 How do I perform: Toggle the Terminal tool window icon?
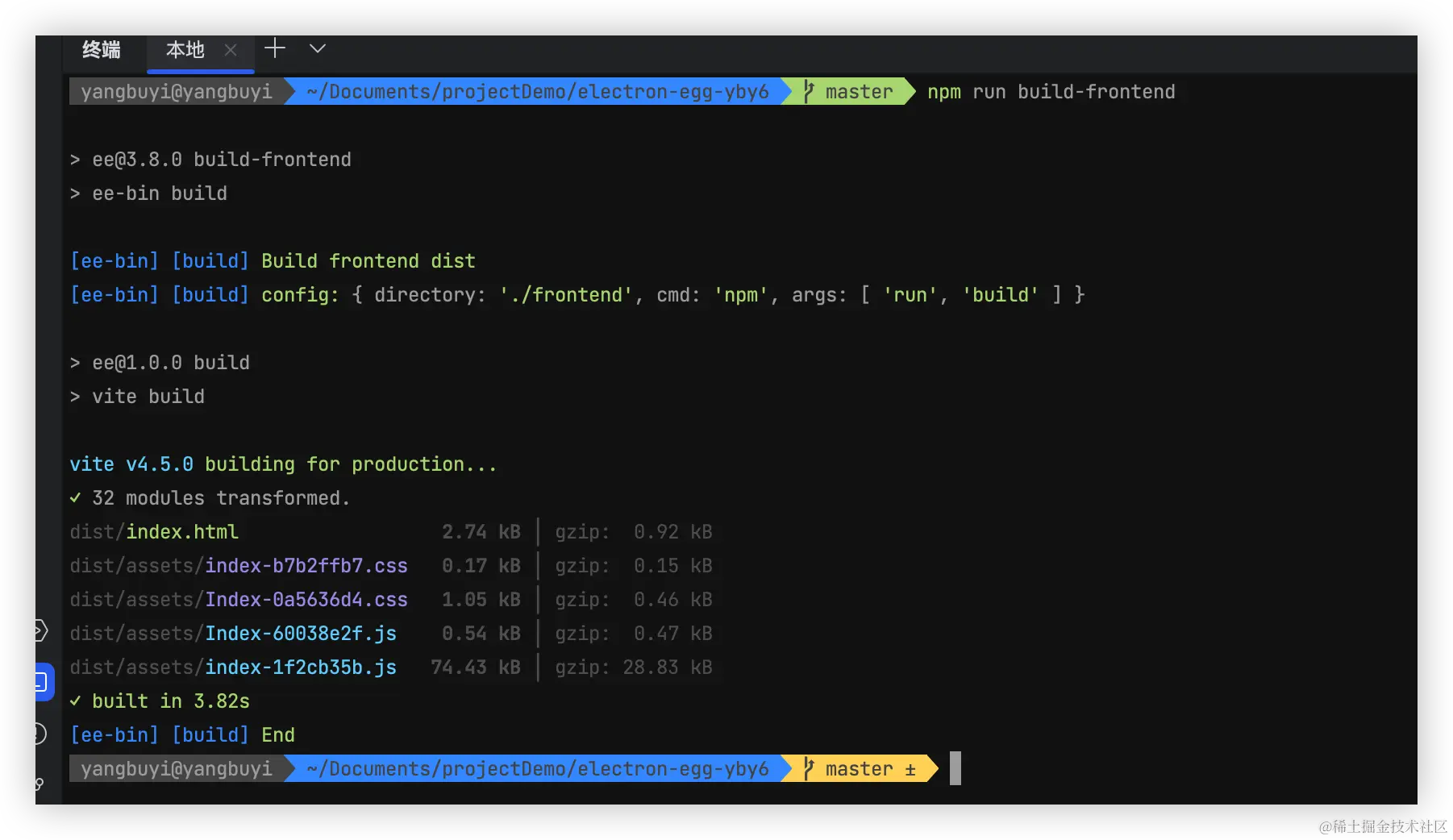click(x=43, y=682)
